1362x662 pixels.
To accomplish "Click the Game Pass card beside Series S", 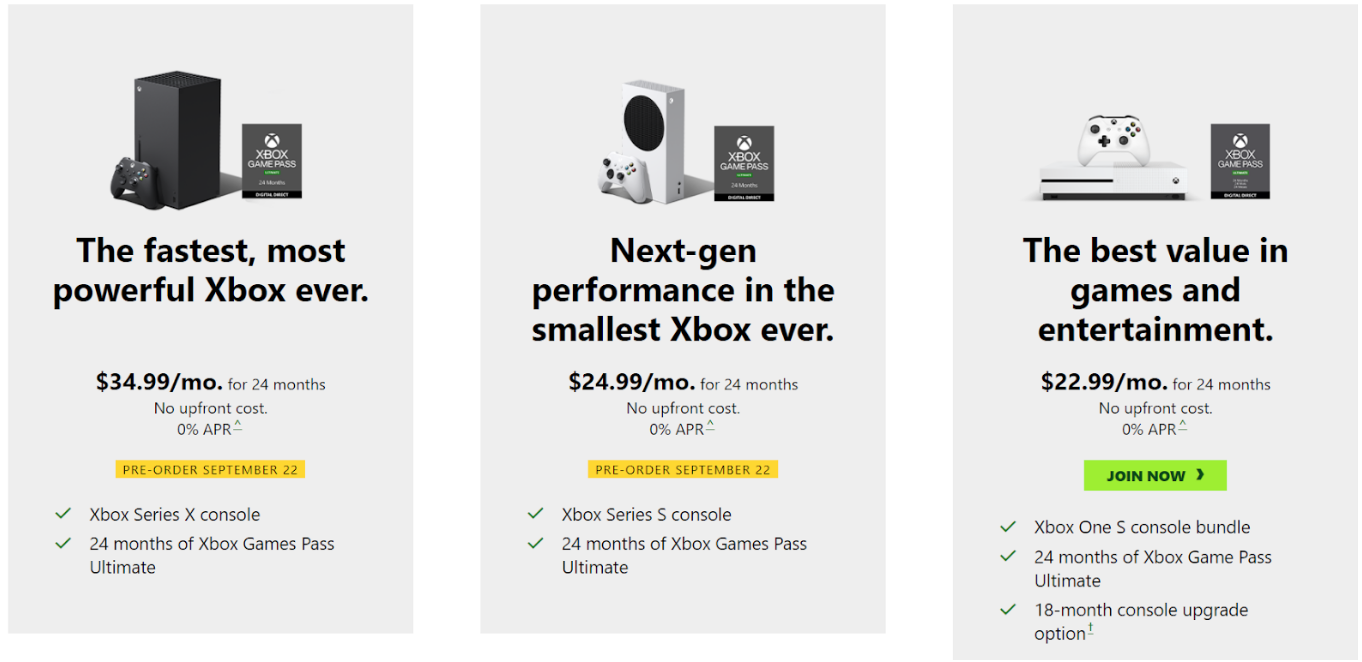I will [744, 163].
